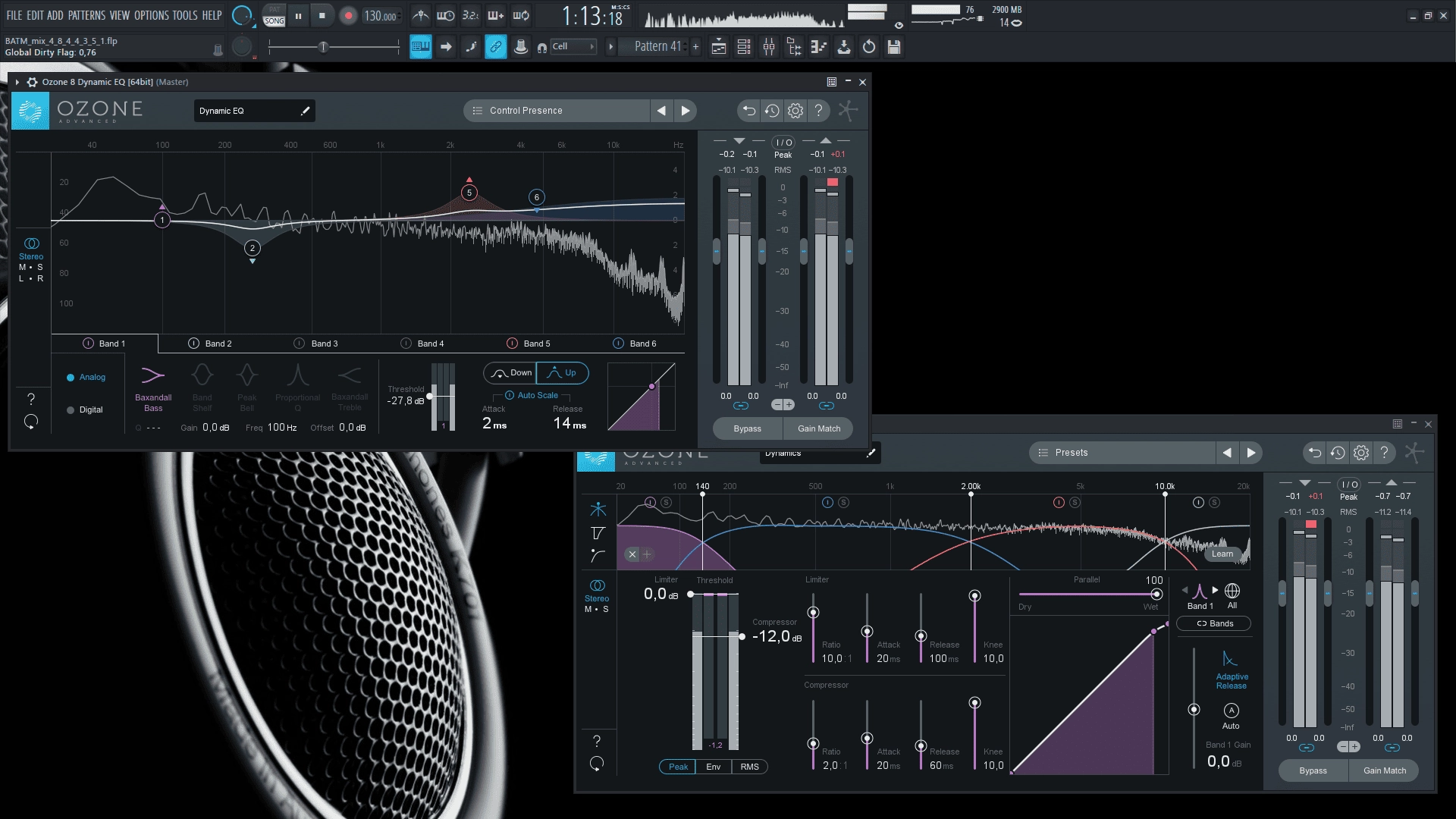Open Control Presence preset list
The height and width of the screenshot is (819, 1456).
coord(557,111)
